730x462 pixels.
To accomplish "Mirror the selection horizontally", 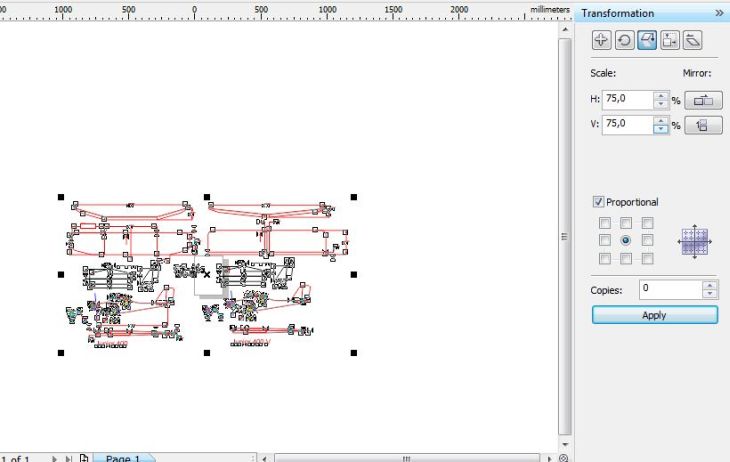I will (703, 100).
